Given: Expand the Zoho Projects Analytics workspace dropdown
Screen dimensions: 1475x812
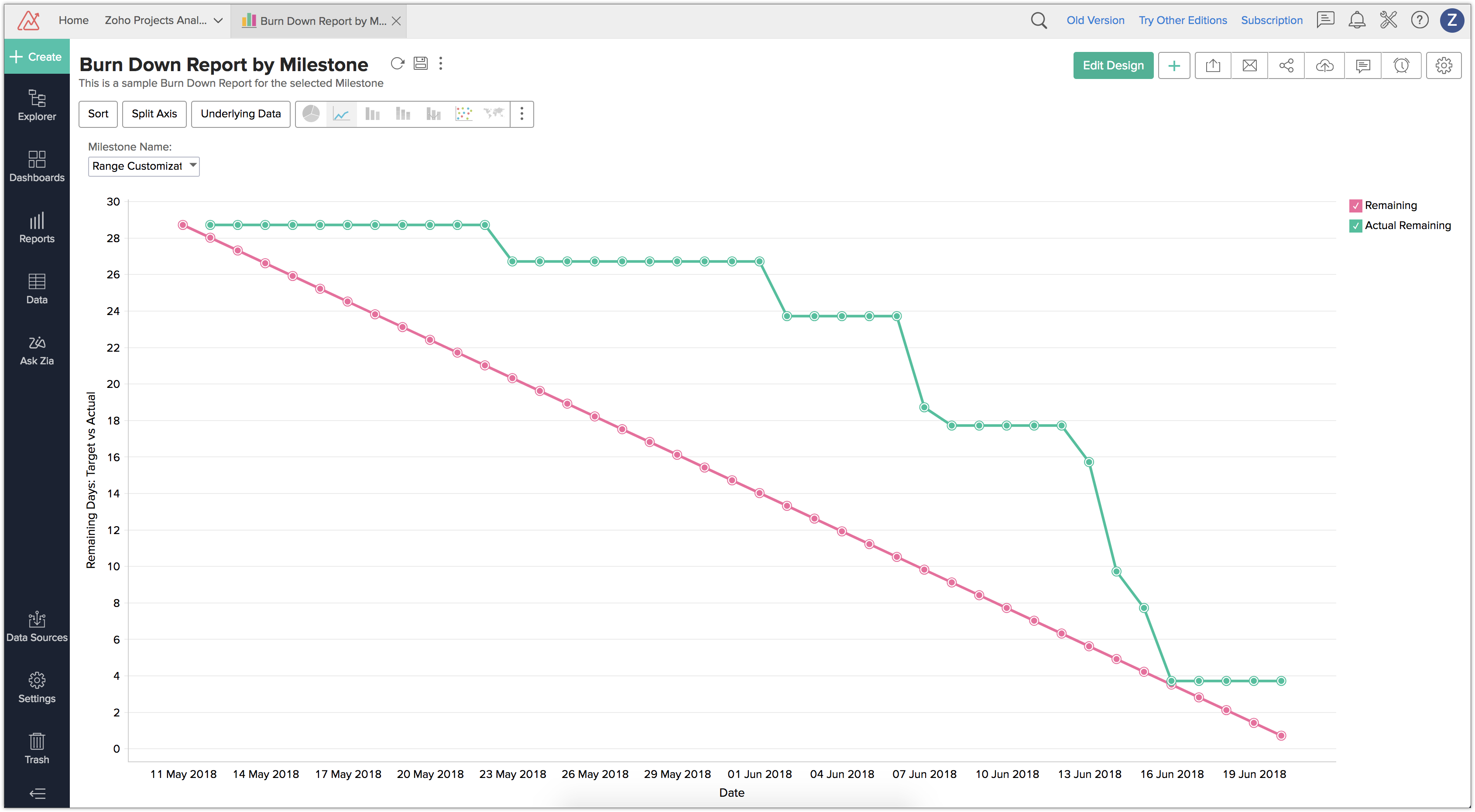Looking at the screenshot, I should 218,21.
